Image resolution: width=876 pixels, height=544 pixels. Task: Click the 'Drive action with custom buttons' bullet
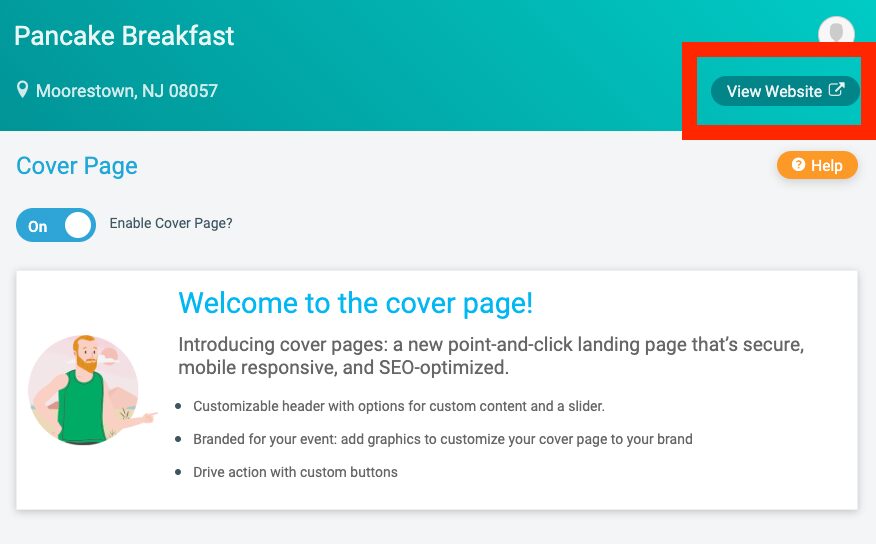click(x=296, y=472)
